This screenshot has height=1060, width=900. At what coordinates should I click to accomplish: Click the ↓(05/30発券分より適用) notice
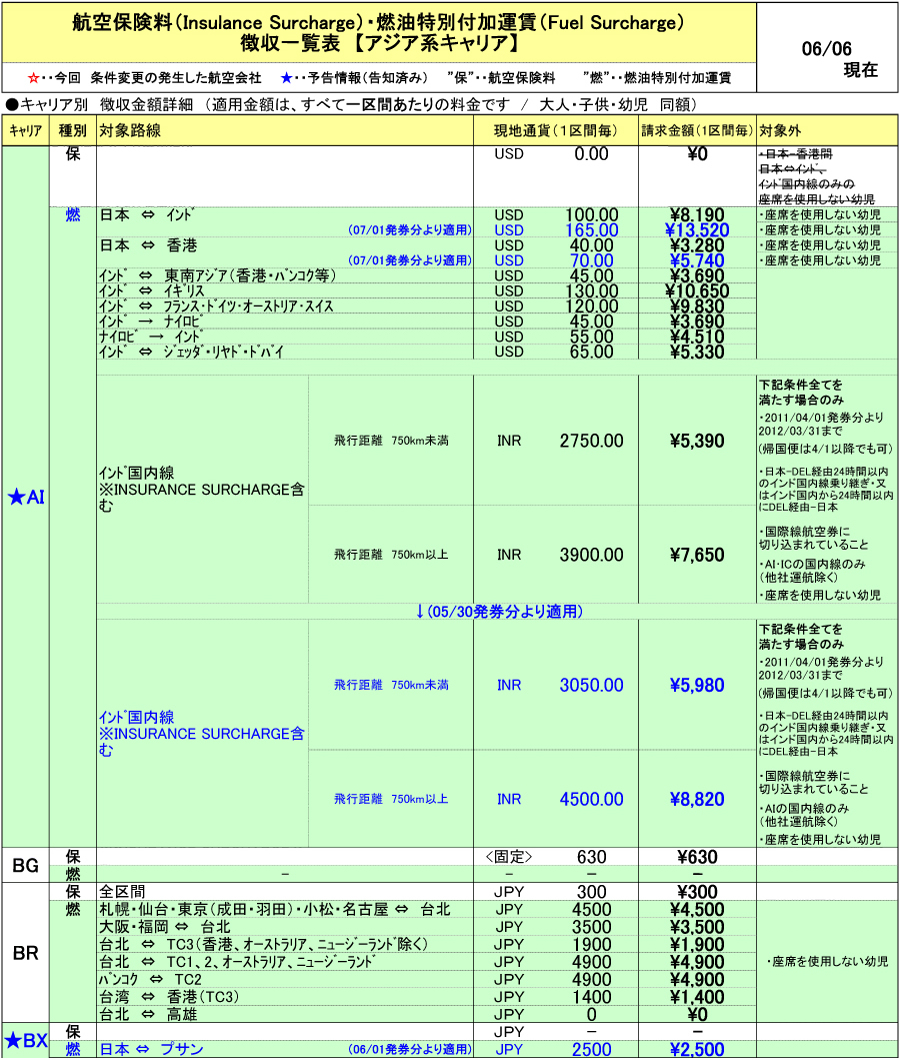[x=498, y=612]
